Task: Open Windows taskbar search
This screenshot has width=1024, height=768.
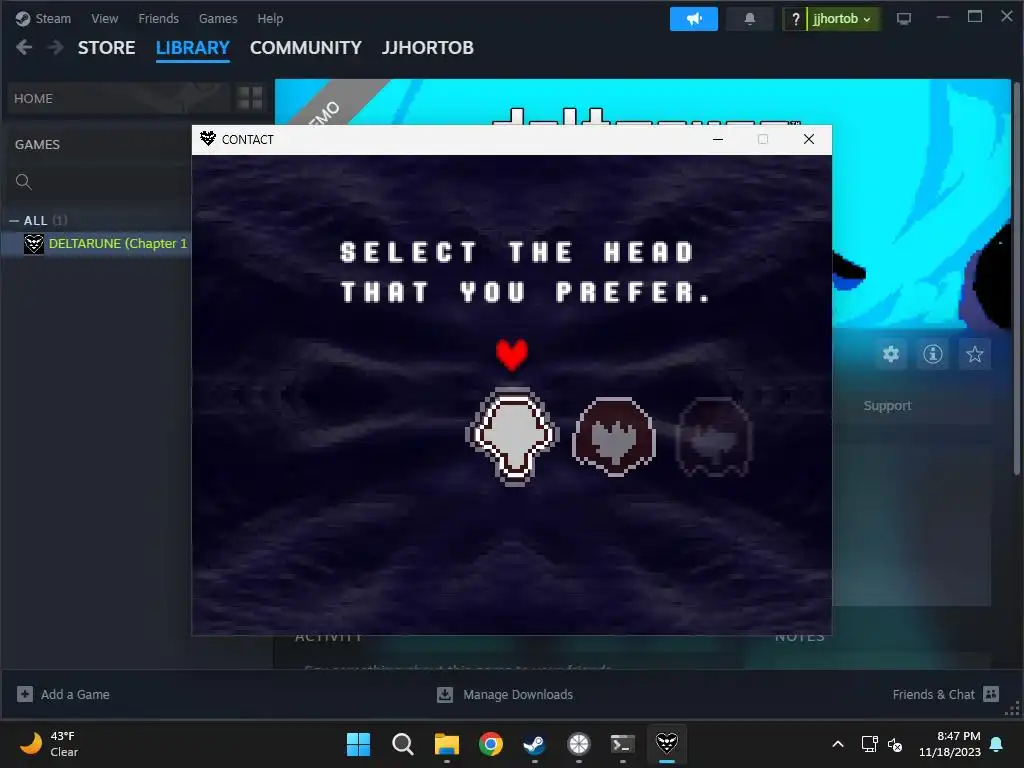Action: pos(402,744)
